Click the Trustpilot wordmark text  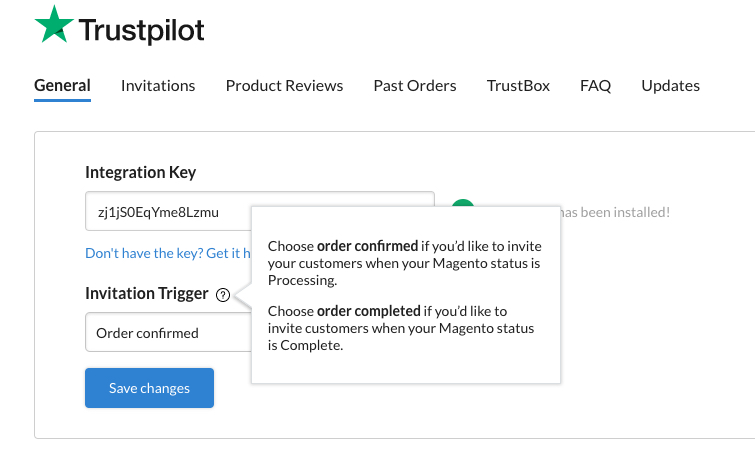(x=142, y=30)
